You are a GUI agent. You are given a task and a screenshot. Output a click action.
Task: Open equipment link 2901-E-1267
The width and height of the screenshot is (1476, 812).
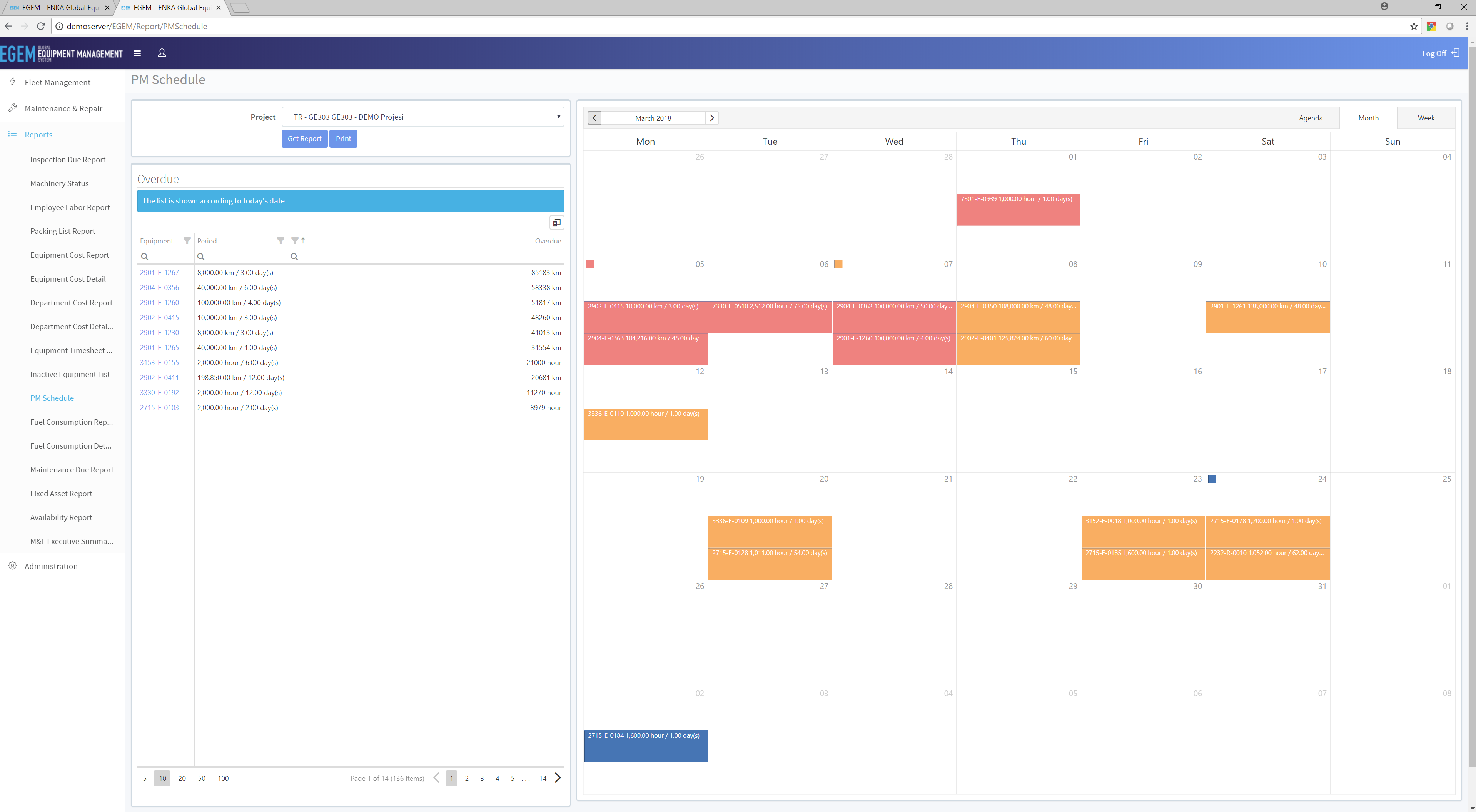[x=159, y=273]
